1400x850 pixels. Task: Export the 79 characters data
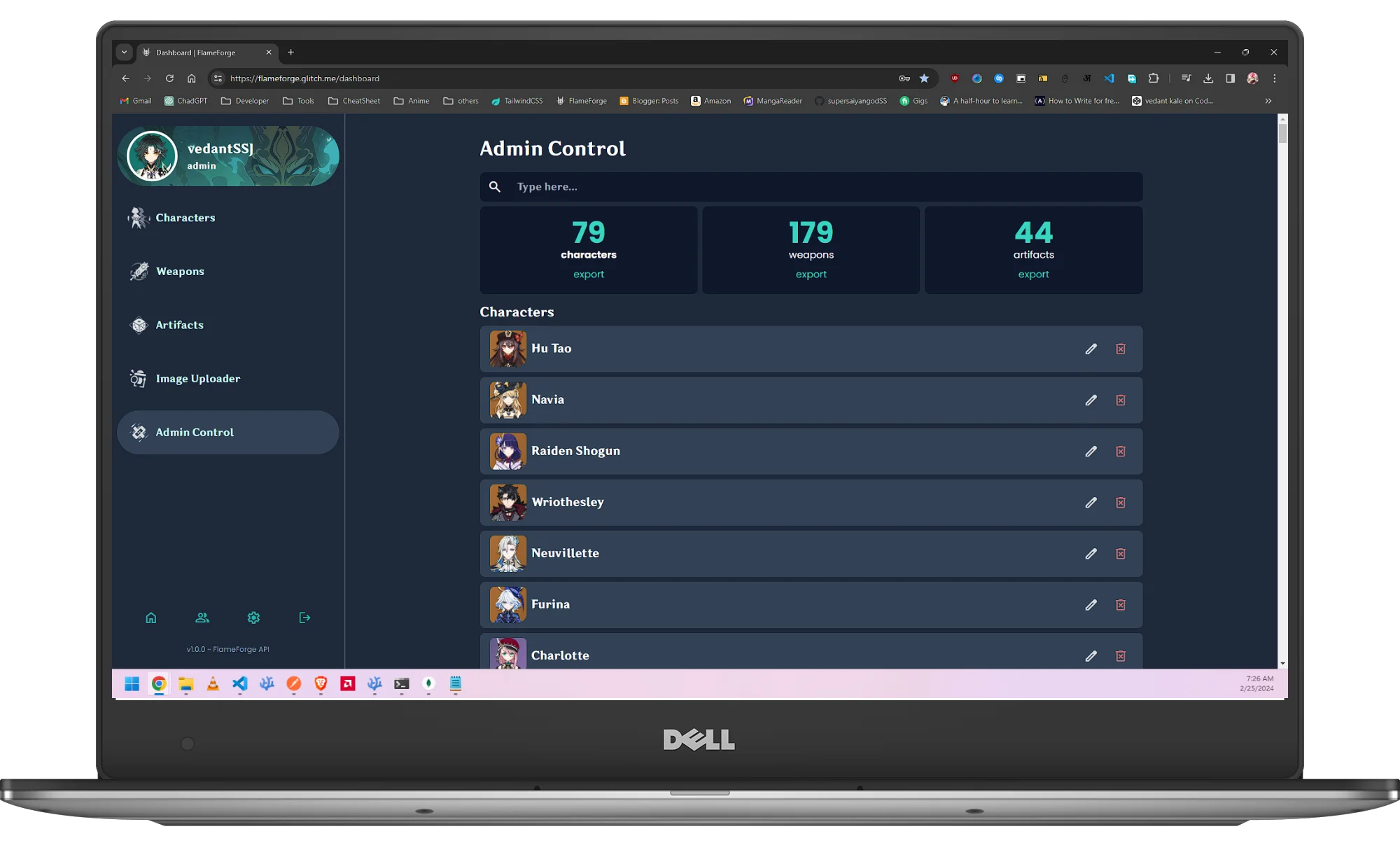pyautogui.click(x=588, y=274)
